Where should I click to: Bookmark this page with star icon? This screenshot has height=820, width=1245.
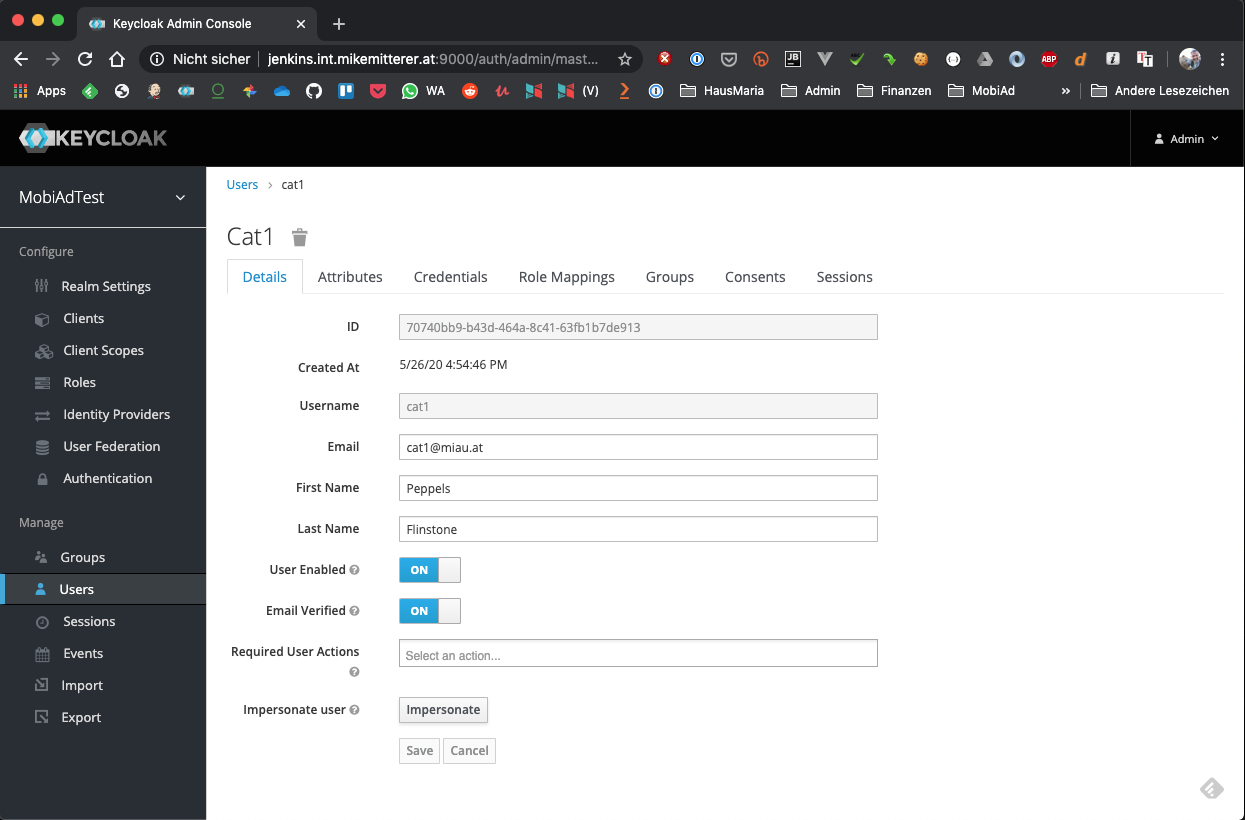click(x=625, y=59)
